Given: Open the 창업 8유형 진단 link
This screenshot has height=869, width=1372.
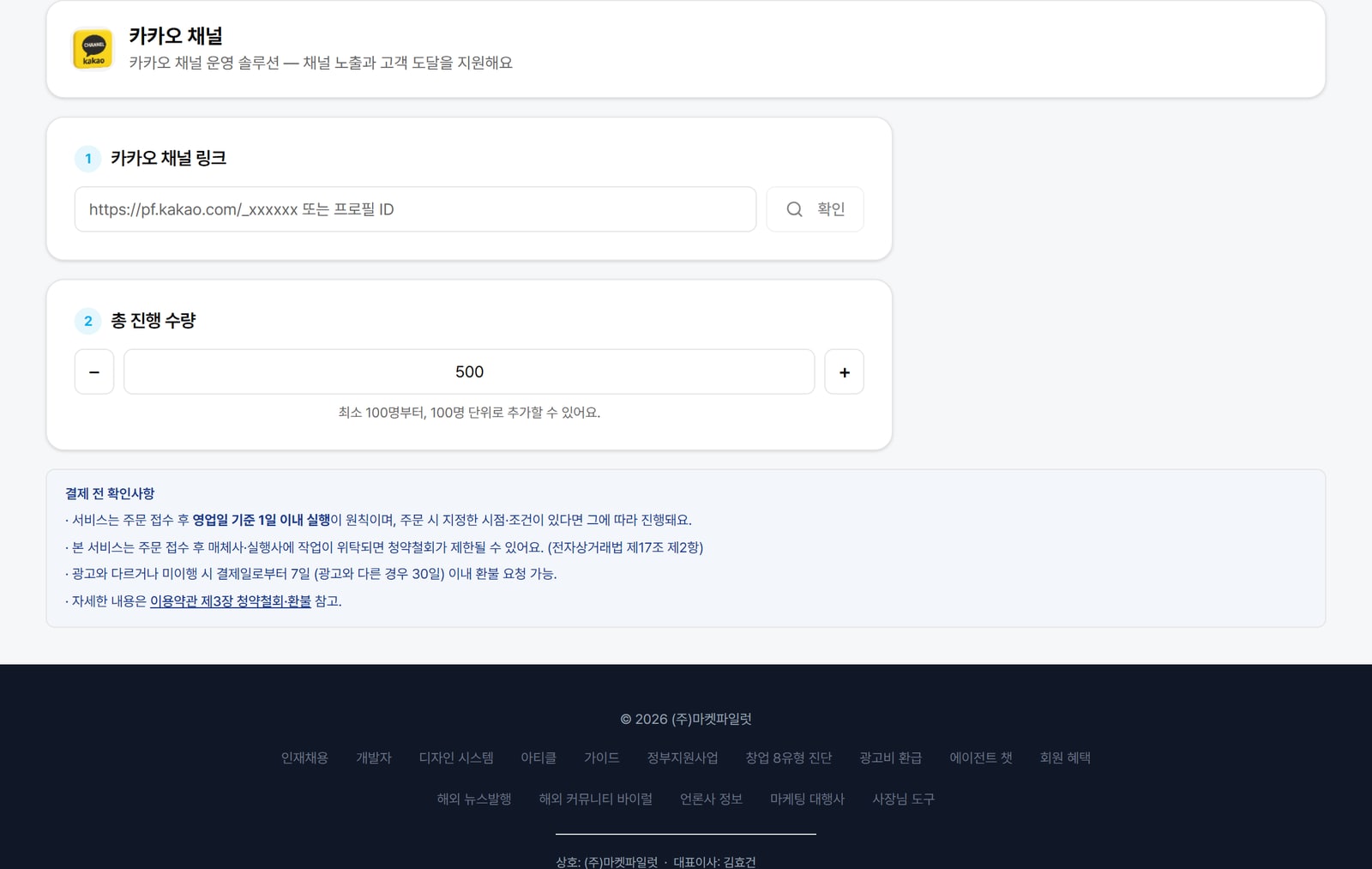Looking at the screenshot, I should point(789,757).
